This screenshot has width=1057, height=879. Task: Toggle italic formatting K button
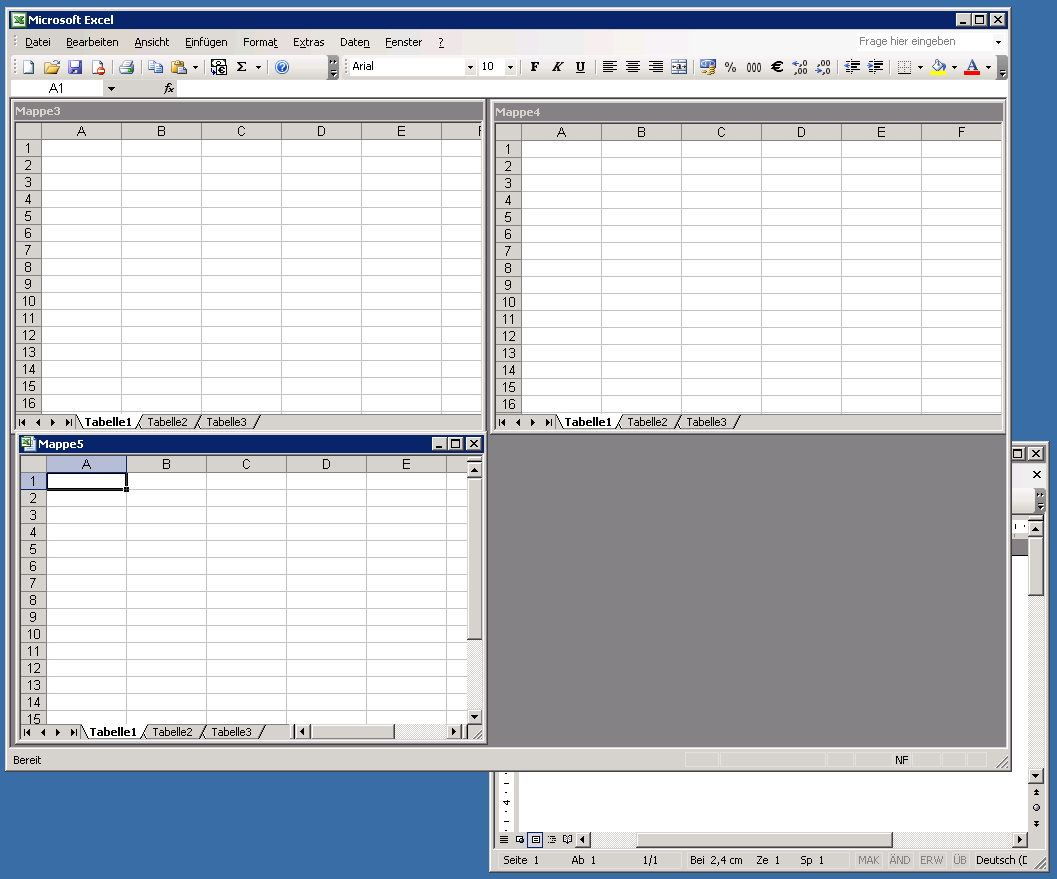tap(557, 67)
